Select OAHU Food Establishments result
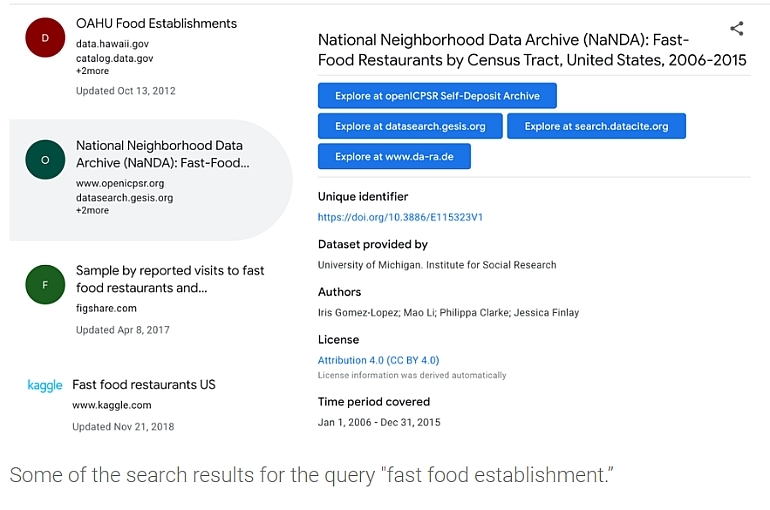Screen dimensions: 770x510 click(x=156, y=23)
